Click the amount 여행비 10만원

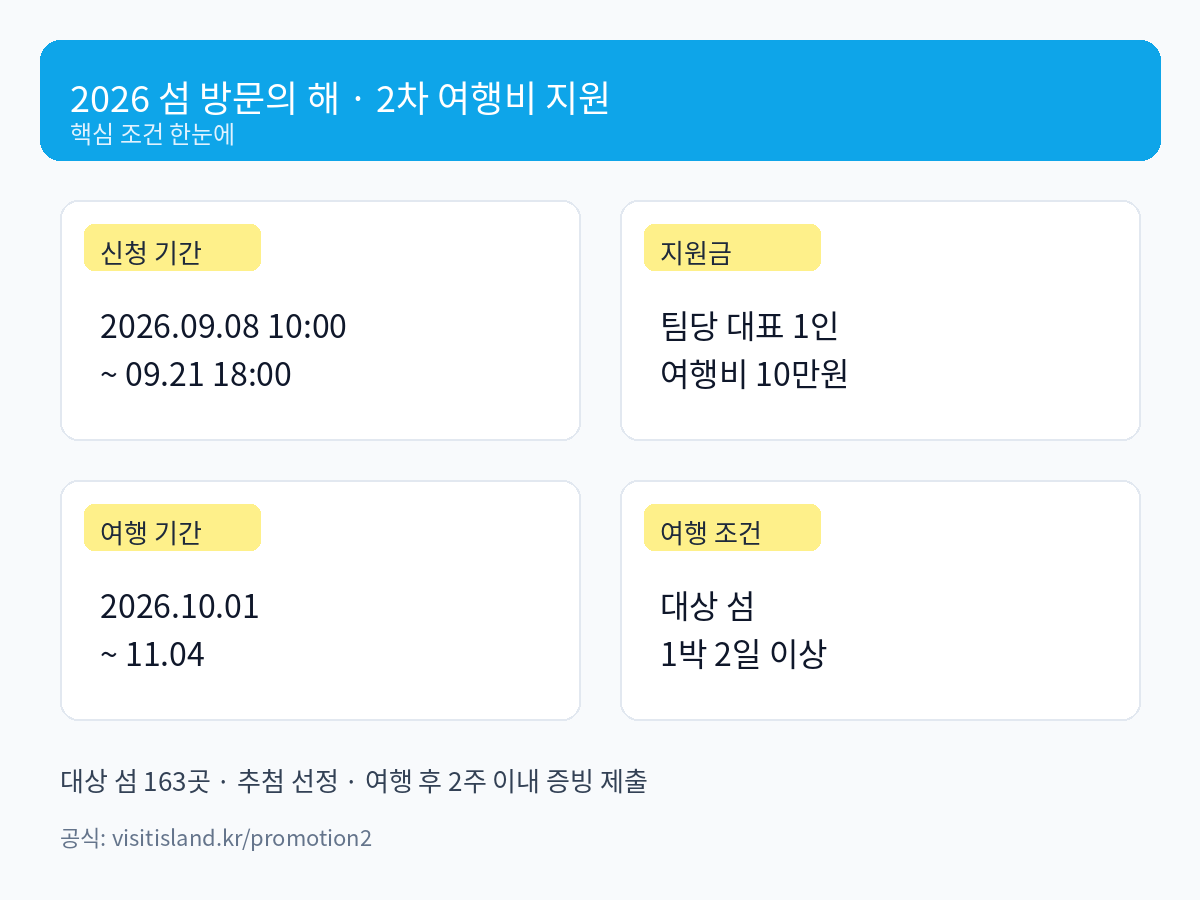click(x=754, y=375)
